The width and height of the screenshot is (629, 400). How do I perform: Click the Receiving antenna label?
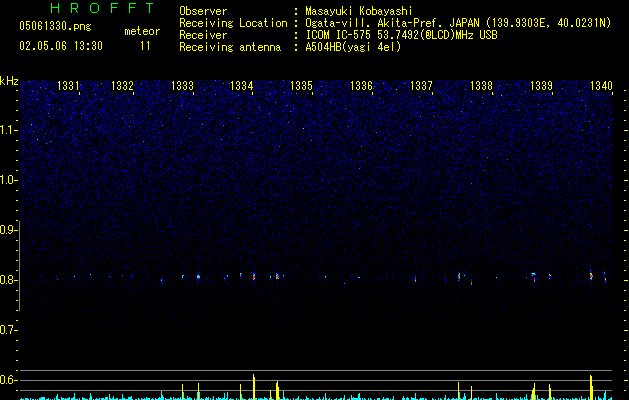230,47
